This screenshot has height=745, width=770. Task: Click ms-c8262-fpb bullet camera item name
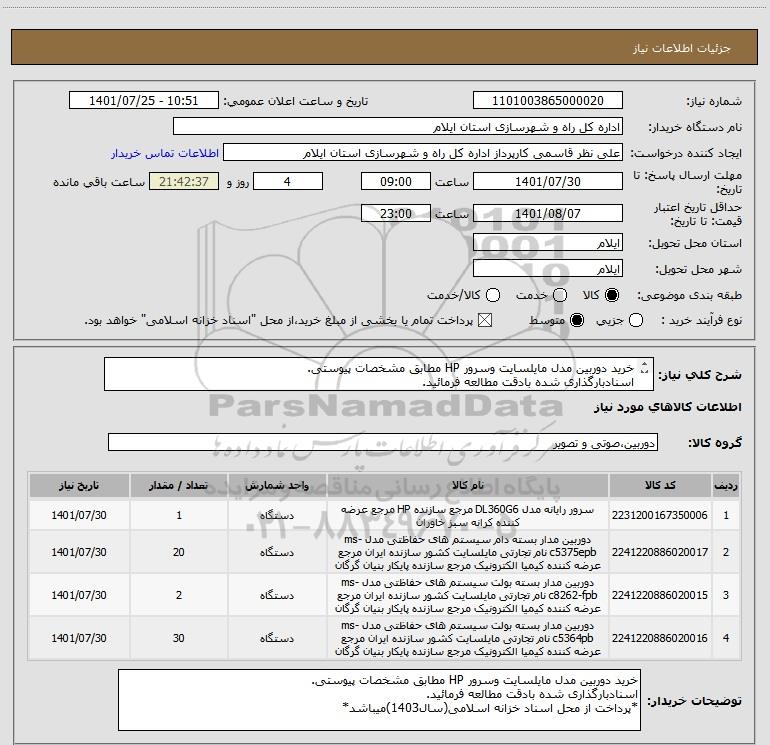[x=468, y=595]
